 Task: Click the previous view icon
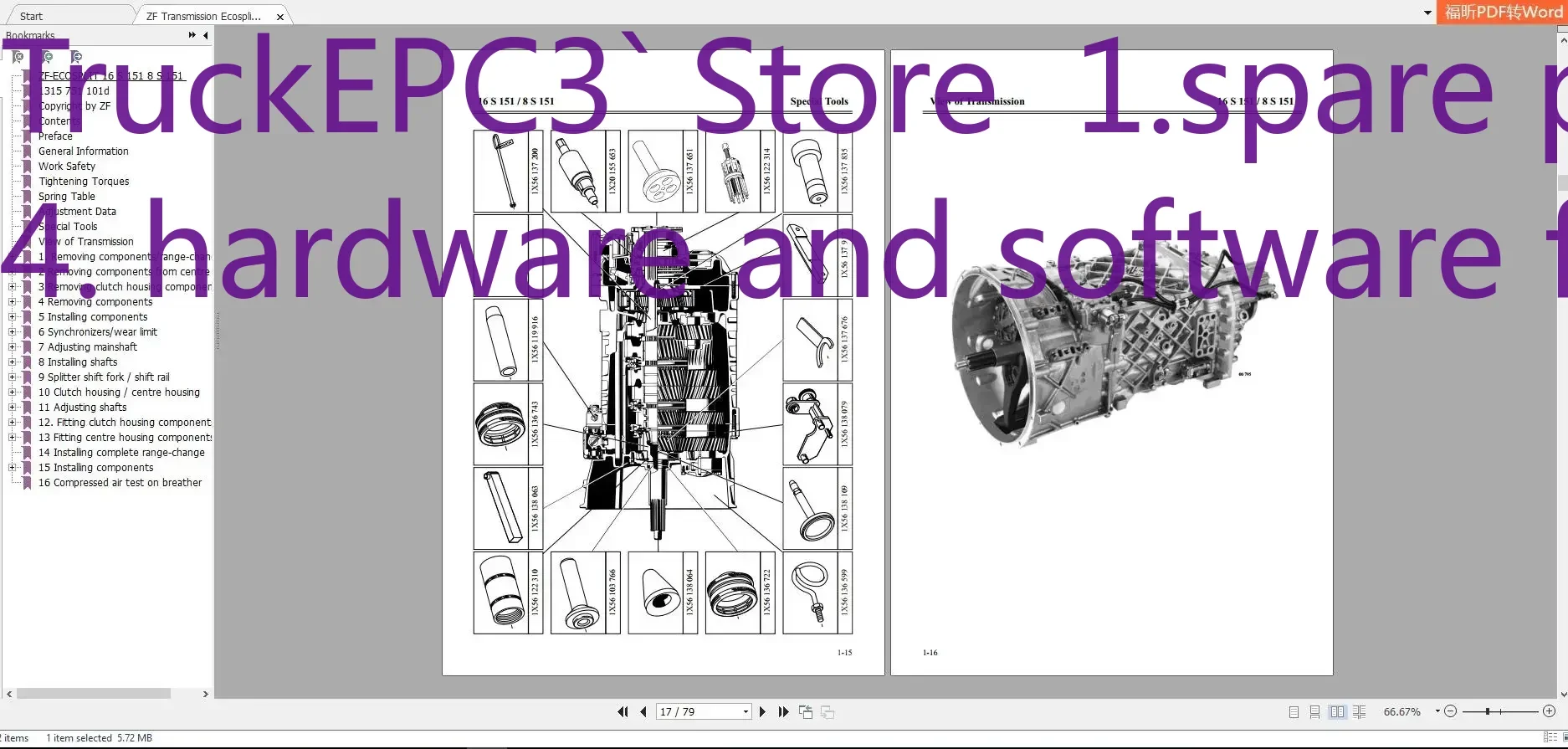(x=806, y=712)
